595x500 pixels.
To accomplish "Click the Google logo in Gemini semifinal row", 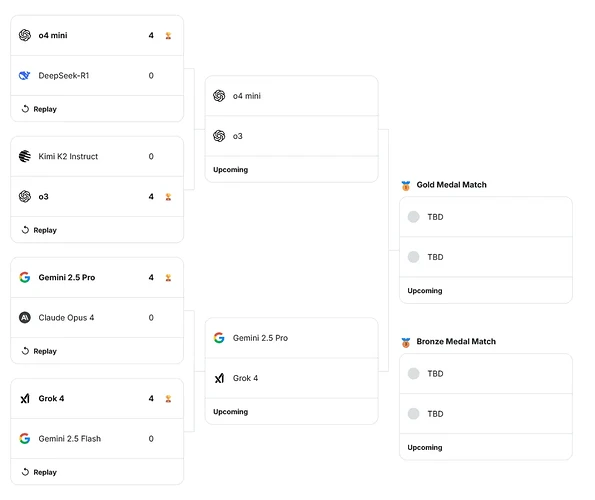I will (219, 338).
